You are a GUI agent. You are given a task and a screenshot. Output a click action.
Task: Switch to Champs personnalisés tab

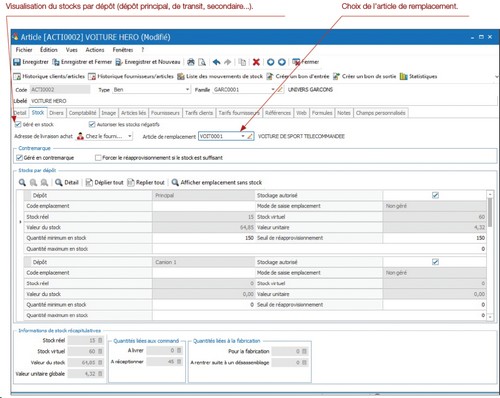pyautogui.click(x=381, y=113)
